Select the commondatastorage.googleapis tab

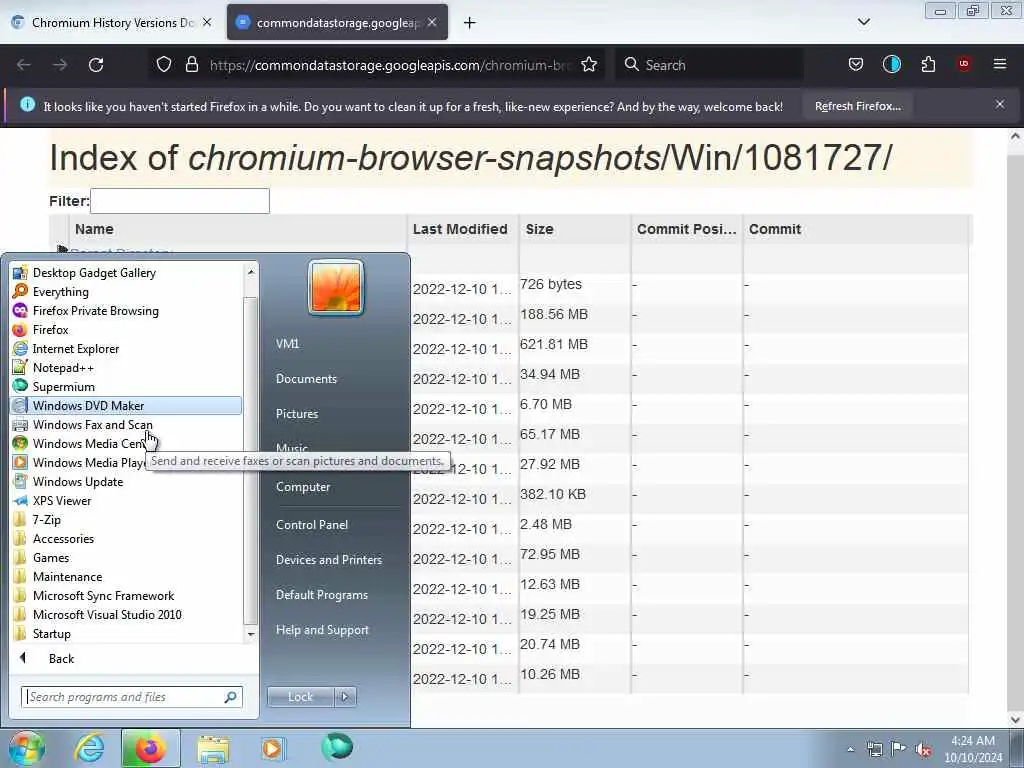[x=337, y=22]
